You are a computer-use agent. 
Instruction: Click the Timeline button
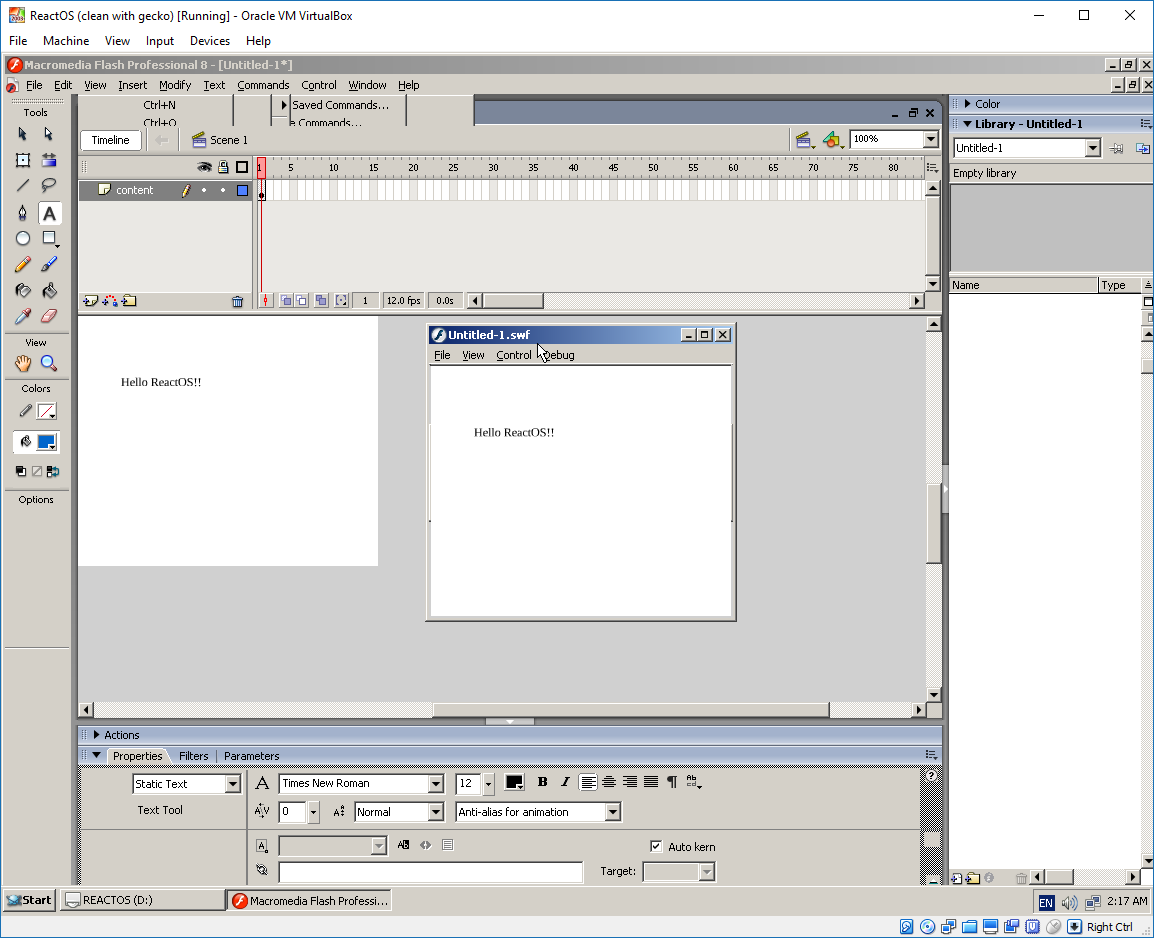pyautogui.click(x=110, y=140)
